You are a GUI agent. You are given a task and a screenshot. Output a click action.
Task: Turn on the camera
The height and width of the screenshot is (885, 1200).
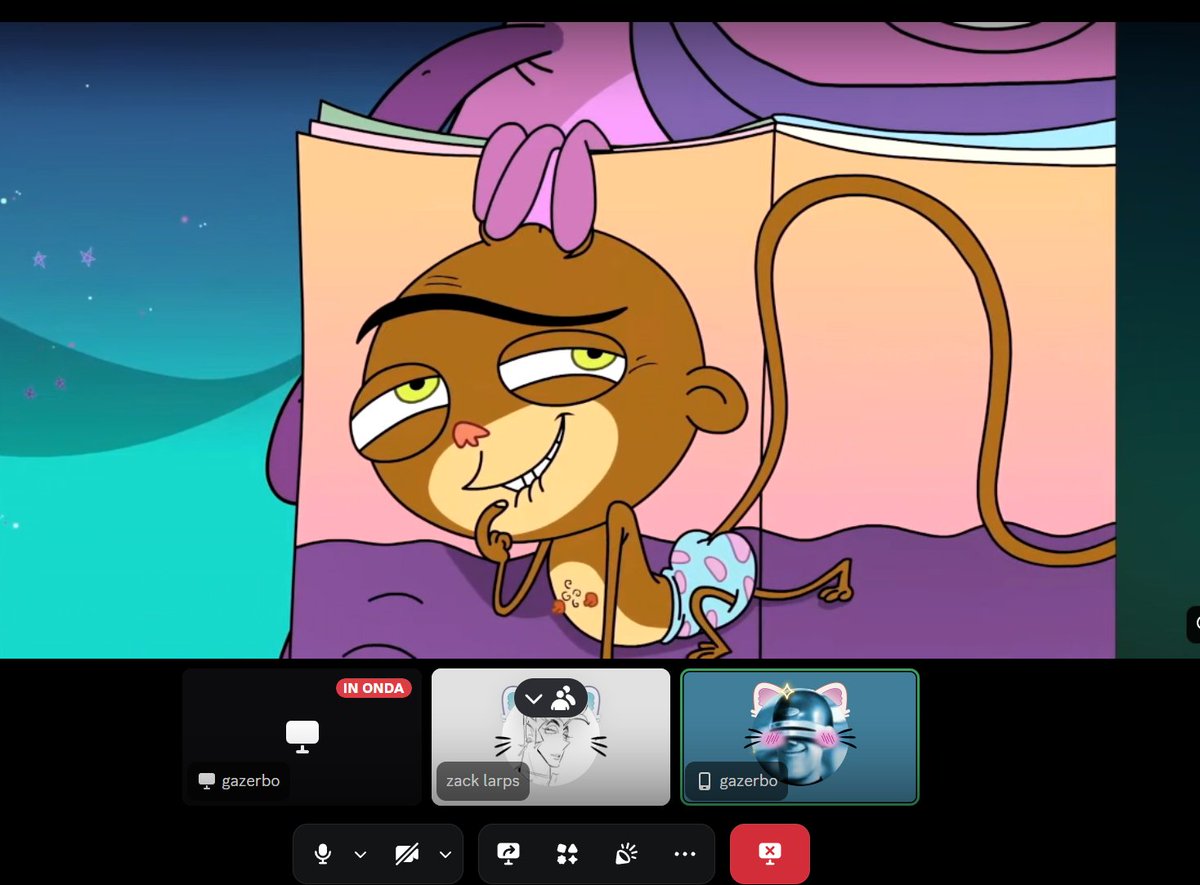coord(407,854)
